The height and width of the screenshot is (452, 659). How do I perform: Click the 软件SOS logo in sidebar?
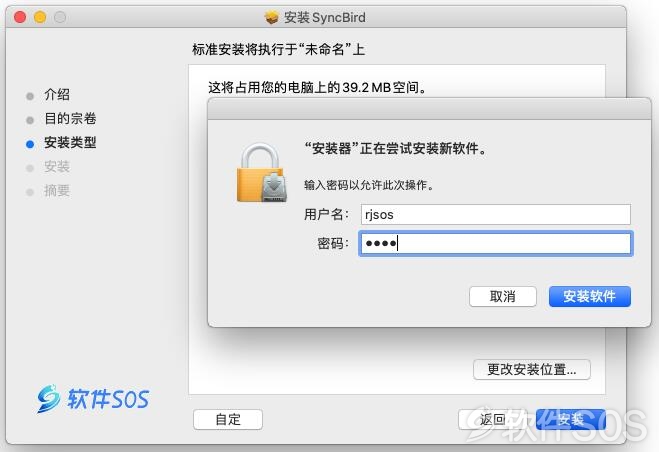coord(93,398)
